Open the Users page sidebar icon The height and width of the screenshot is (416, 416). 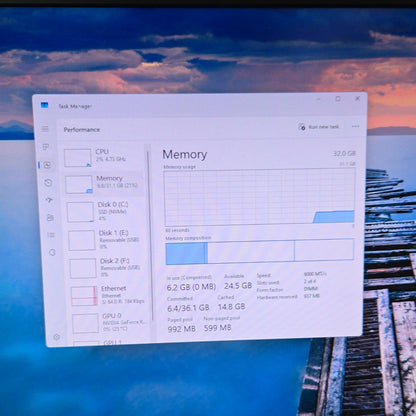coord(50,218)
